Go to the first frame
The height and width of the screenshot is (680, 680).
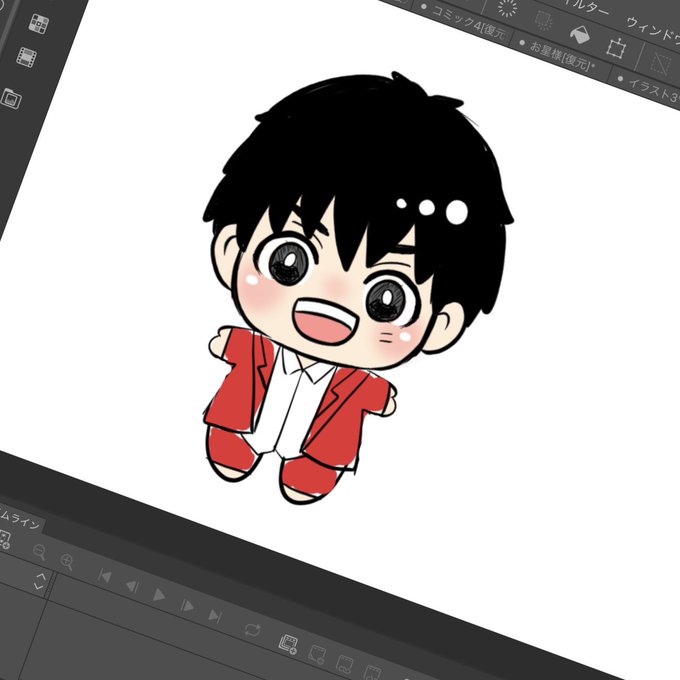[x=105, y=576]
